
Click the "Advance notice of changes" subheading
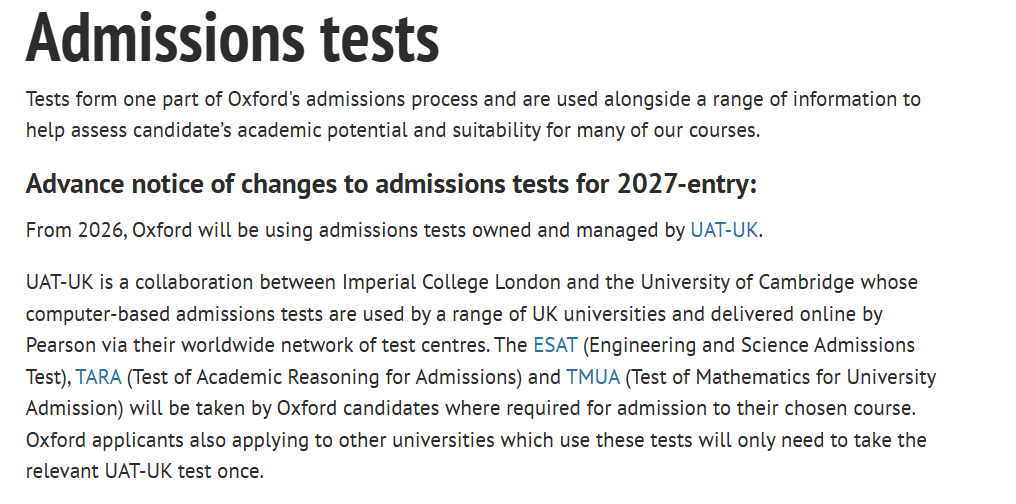[x=230, y=184]
